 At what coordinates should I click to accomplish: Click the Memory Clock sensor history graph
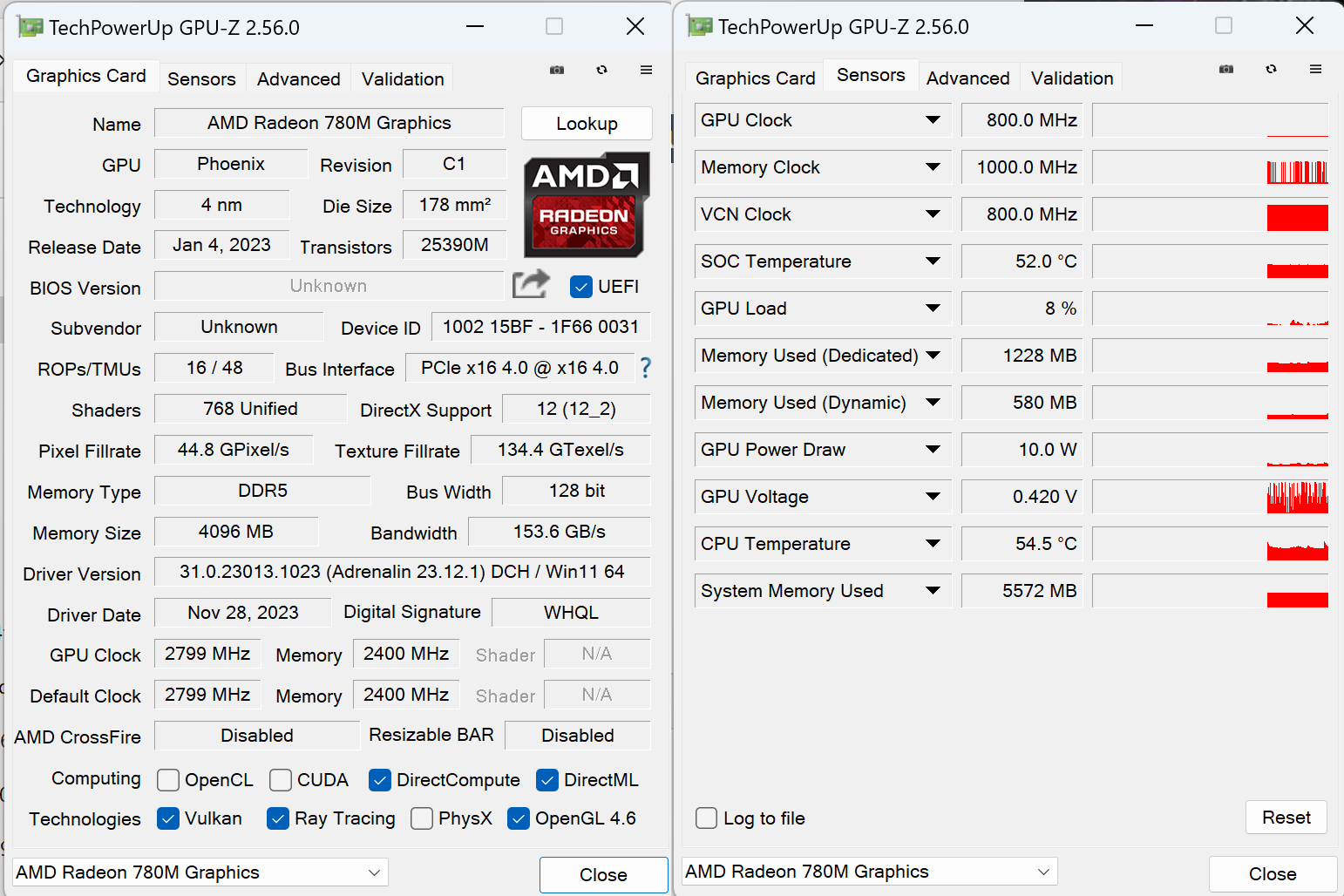pyautogui.click(x=1210, y=166)
